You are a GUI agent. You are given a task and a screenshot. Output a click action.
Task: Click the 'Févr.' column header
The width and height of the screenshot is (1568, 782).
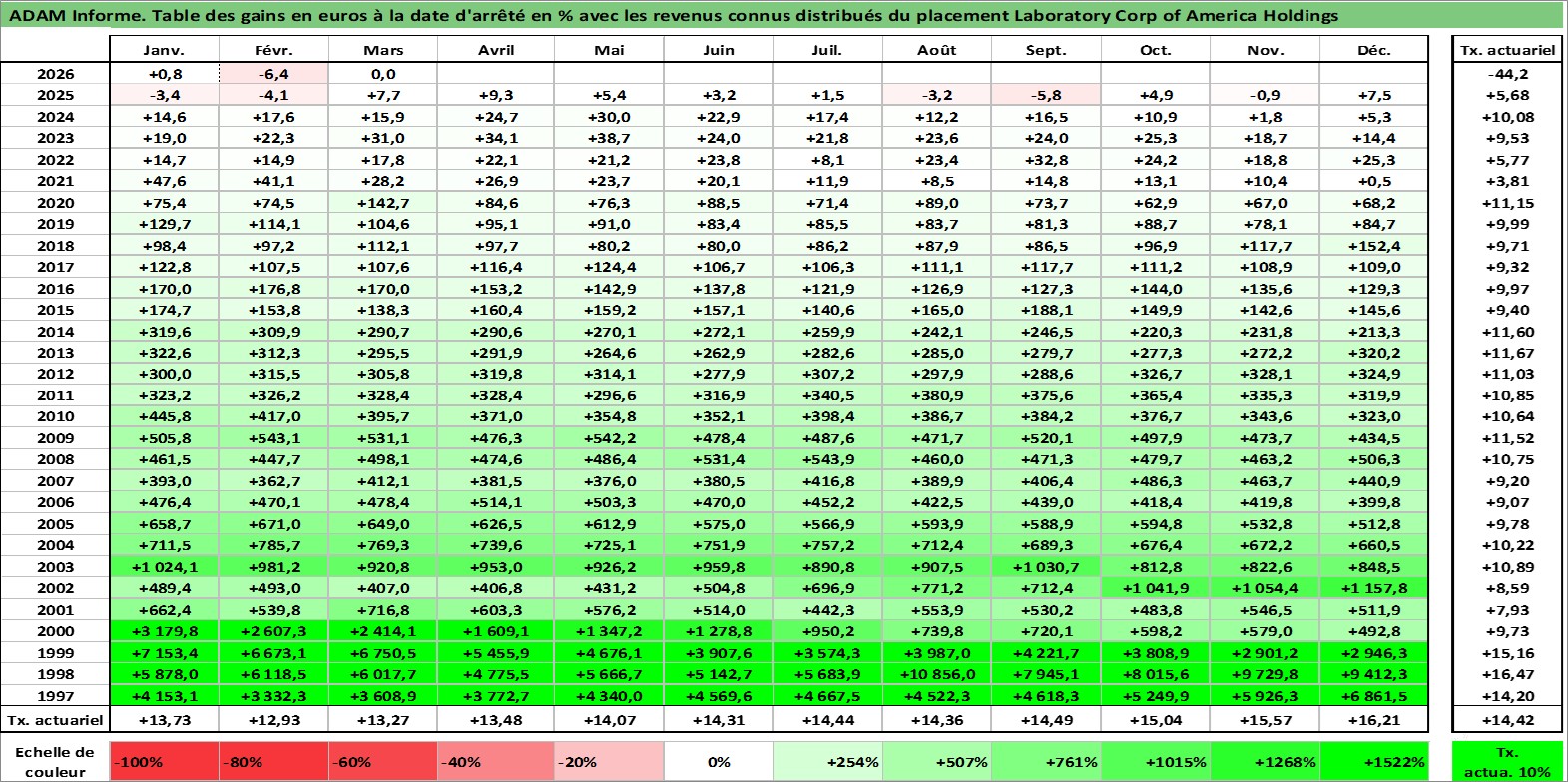[x=273, y=50]
